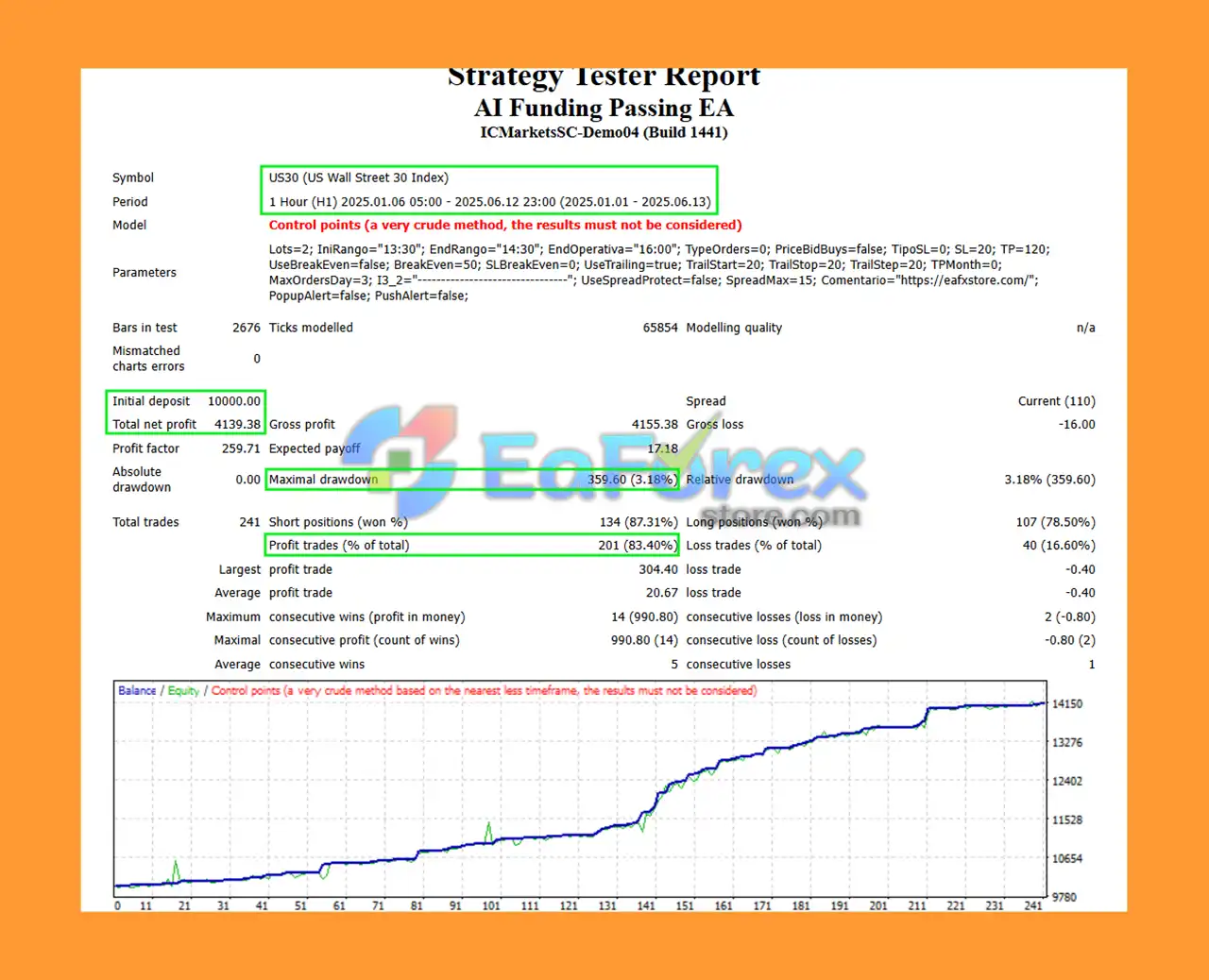Select the spread value 'Current (110)'
Image resolution: width=1209 pixels, height=980 pixels.
1057,401
